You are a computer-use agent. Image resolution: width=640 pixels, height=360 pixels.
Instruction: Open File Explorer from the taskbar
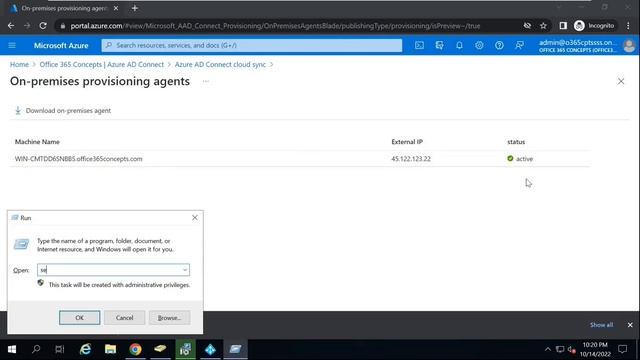(110, 349)
